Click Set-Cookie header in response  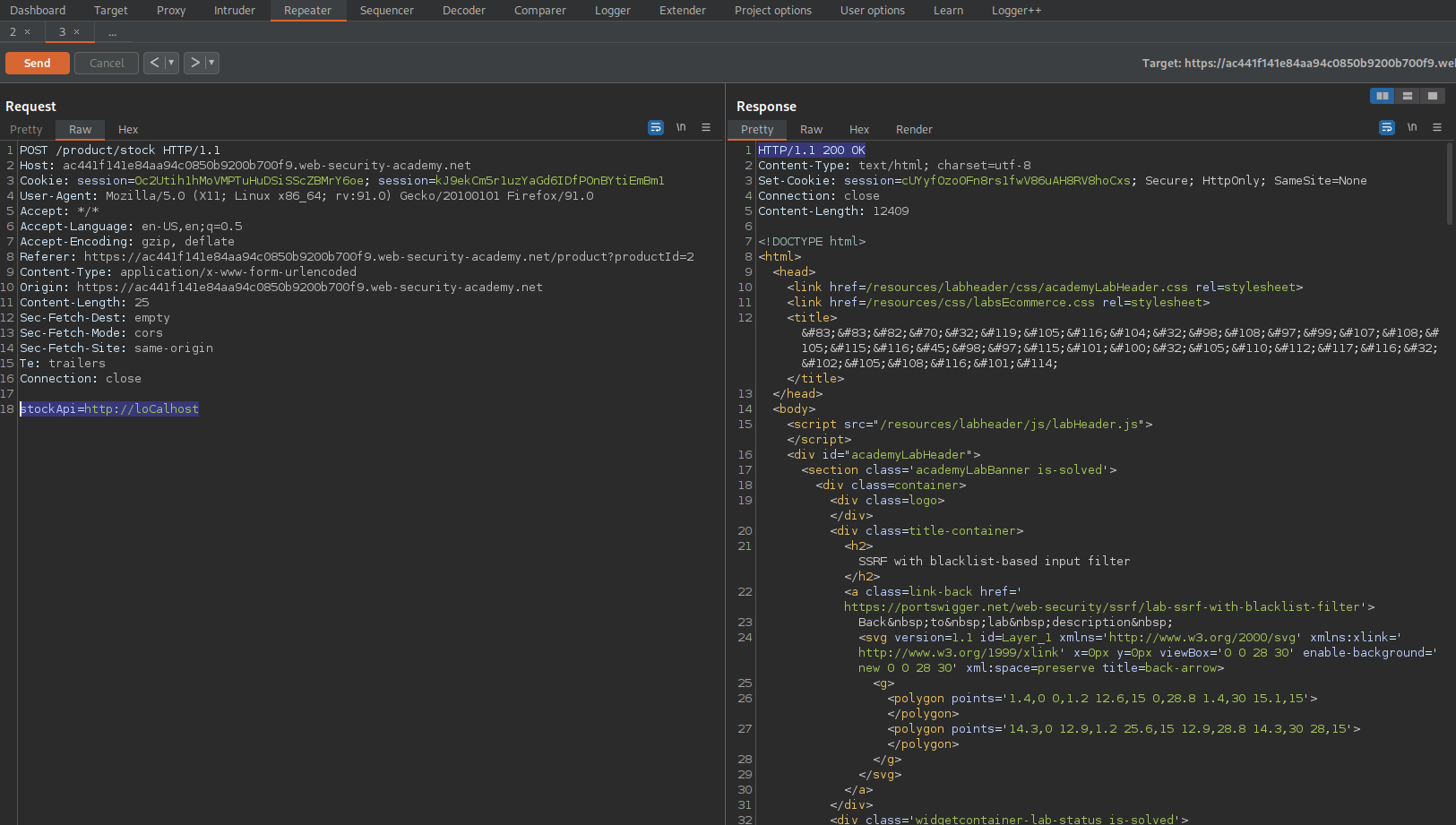(x=1063, y=181)
